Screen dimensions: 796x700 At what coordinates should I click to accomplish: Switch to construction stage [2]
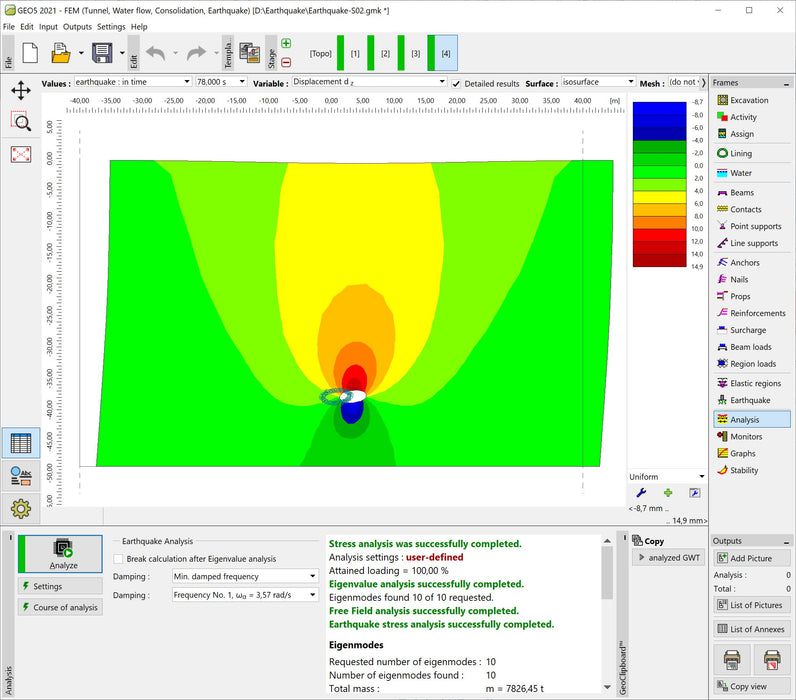(384, 53)
